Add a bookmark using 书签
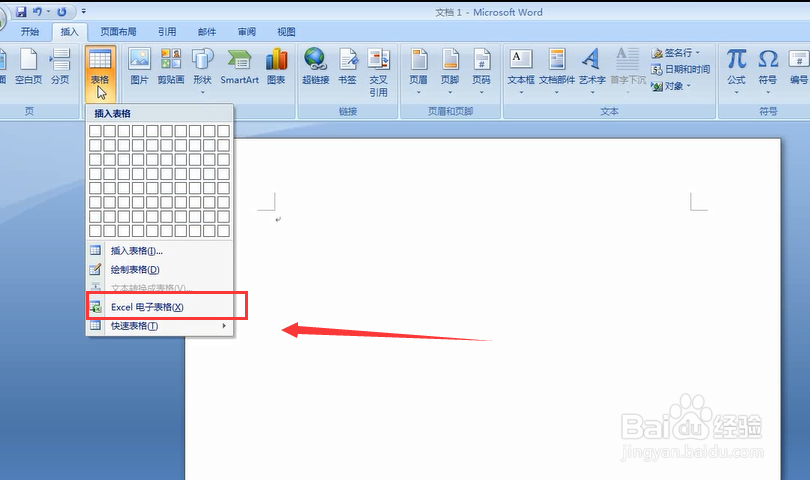The width and height of the screenshot is (810, 480). (348, 66)
